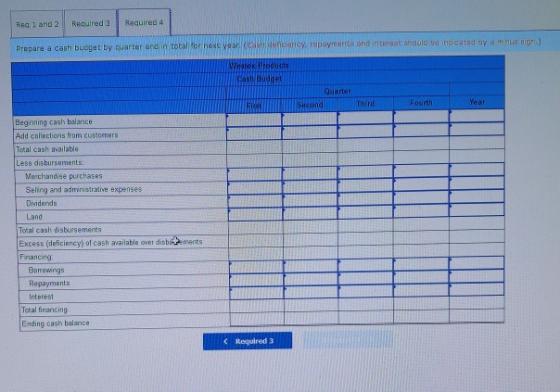
Task: Select Repayments Second quarter cell
Action: (x=312, y=280)
